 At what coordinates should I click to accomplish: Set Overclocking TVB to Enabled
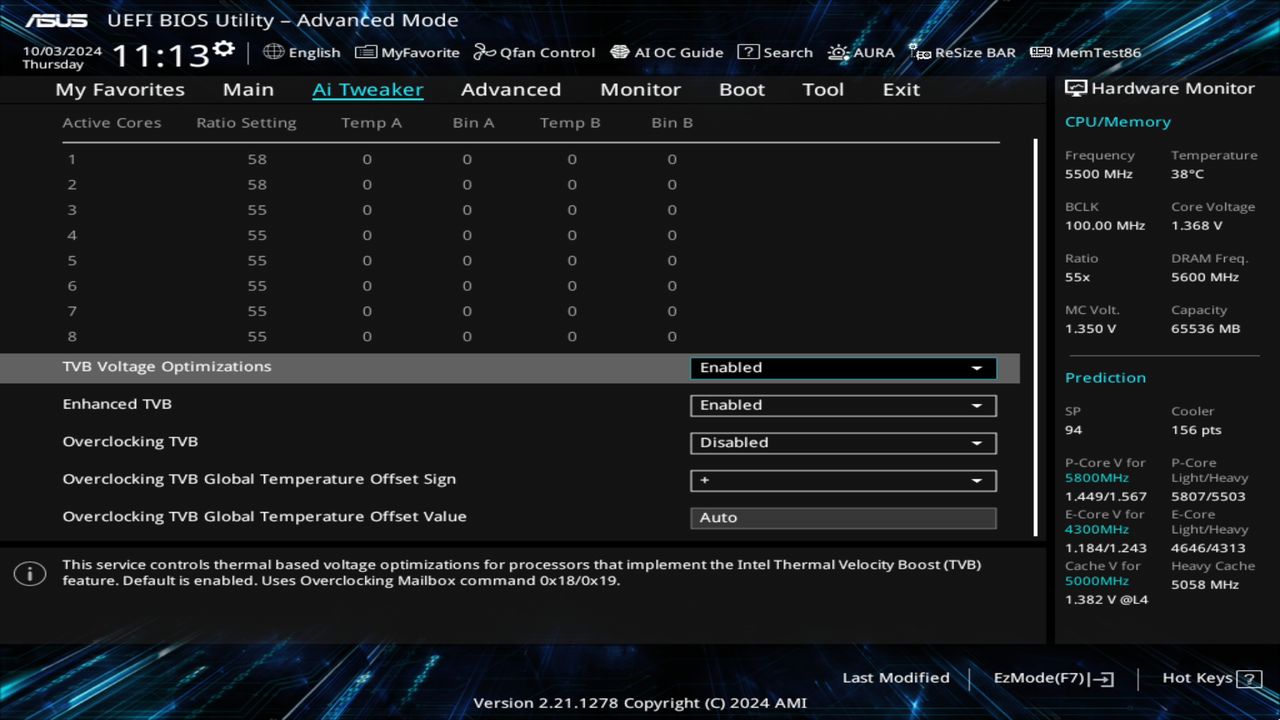coord(842,442)
